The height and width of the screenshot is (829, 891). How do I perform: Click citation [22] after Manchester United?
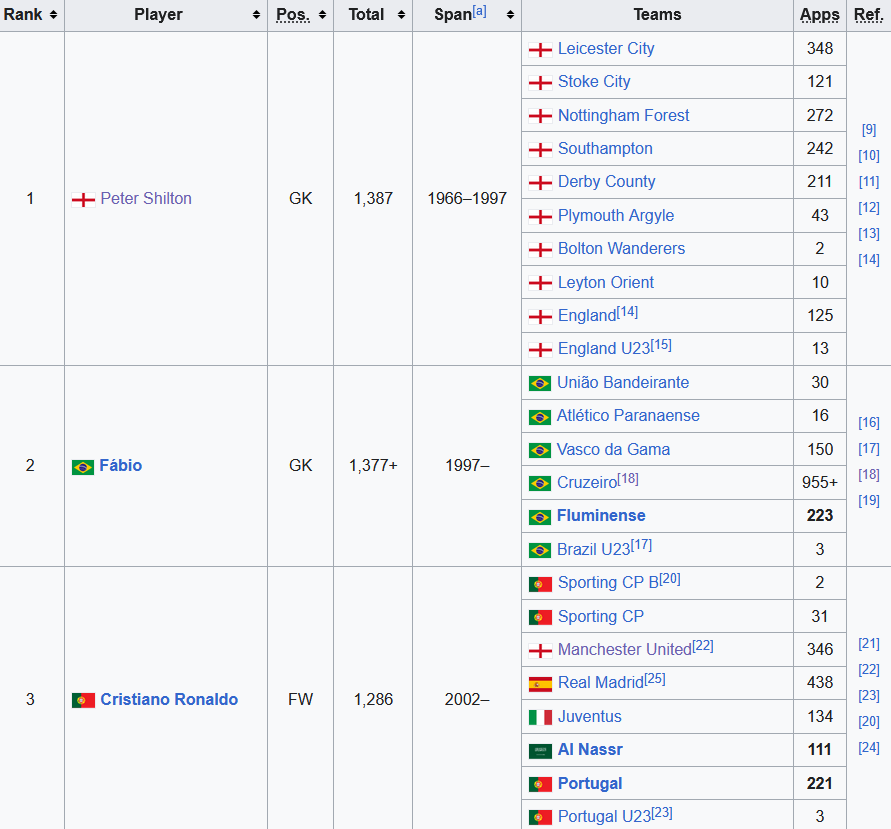(703, 646)
